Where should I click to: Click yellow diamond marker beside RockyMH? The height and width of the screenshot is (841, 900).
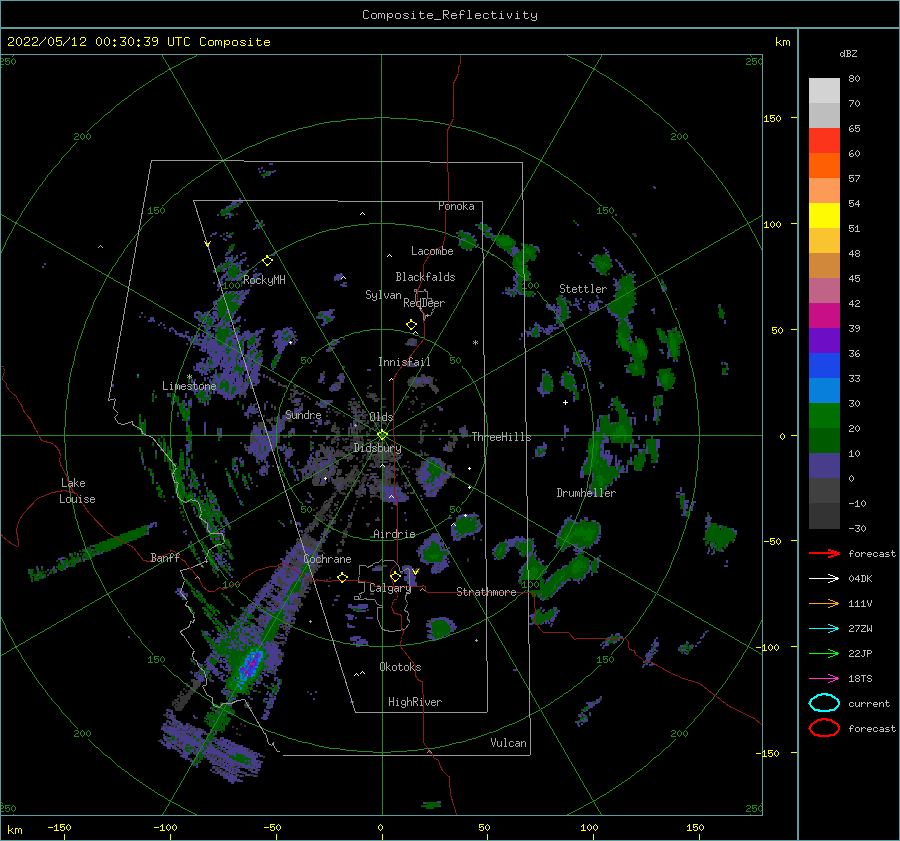pyautogui.click(x=267, y=261)
